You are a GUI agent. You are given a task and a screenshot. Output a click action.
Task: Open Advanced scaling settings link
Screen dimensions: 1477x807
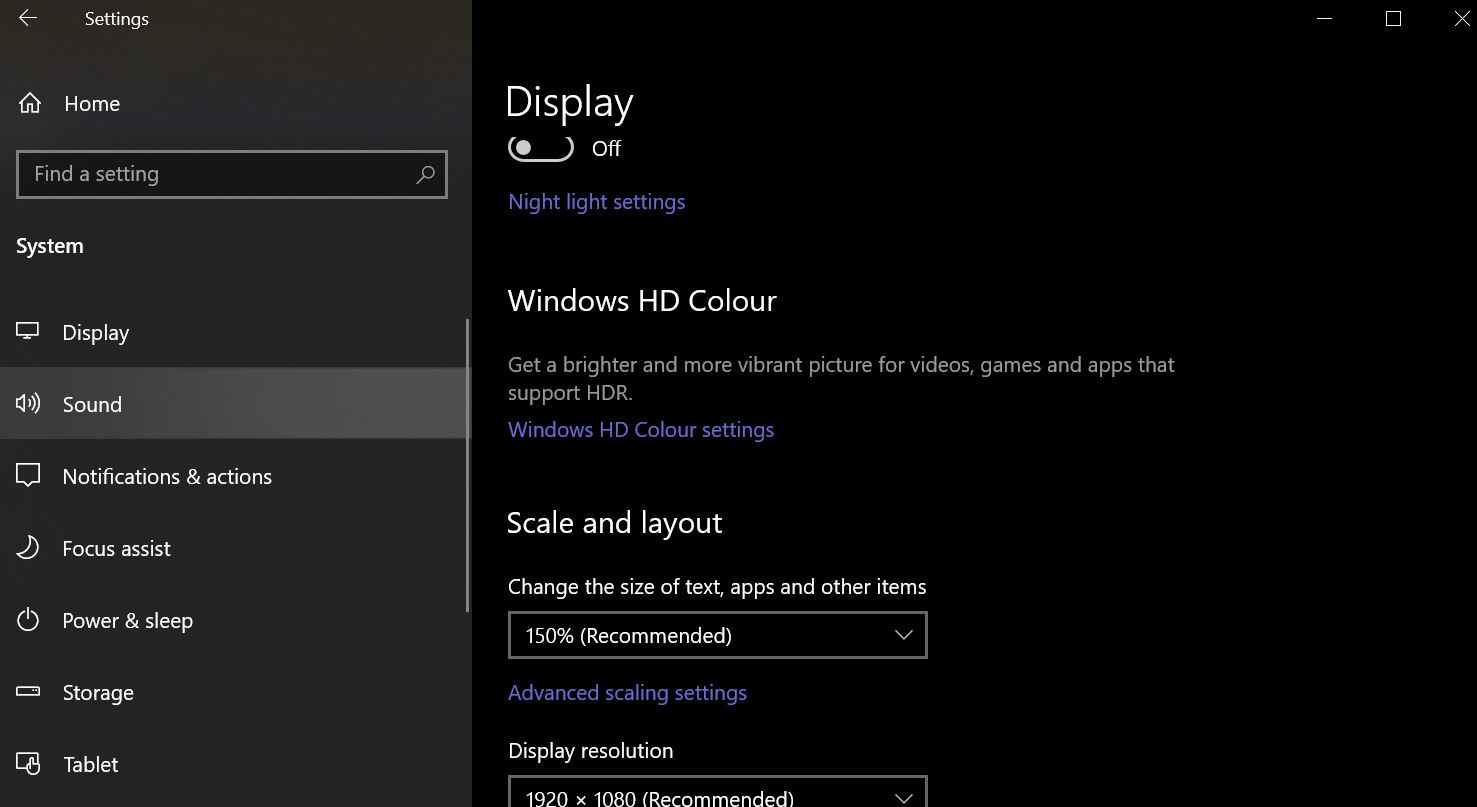(x=627, y=693)
